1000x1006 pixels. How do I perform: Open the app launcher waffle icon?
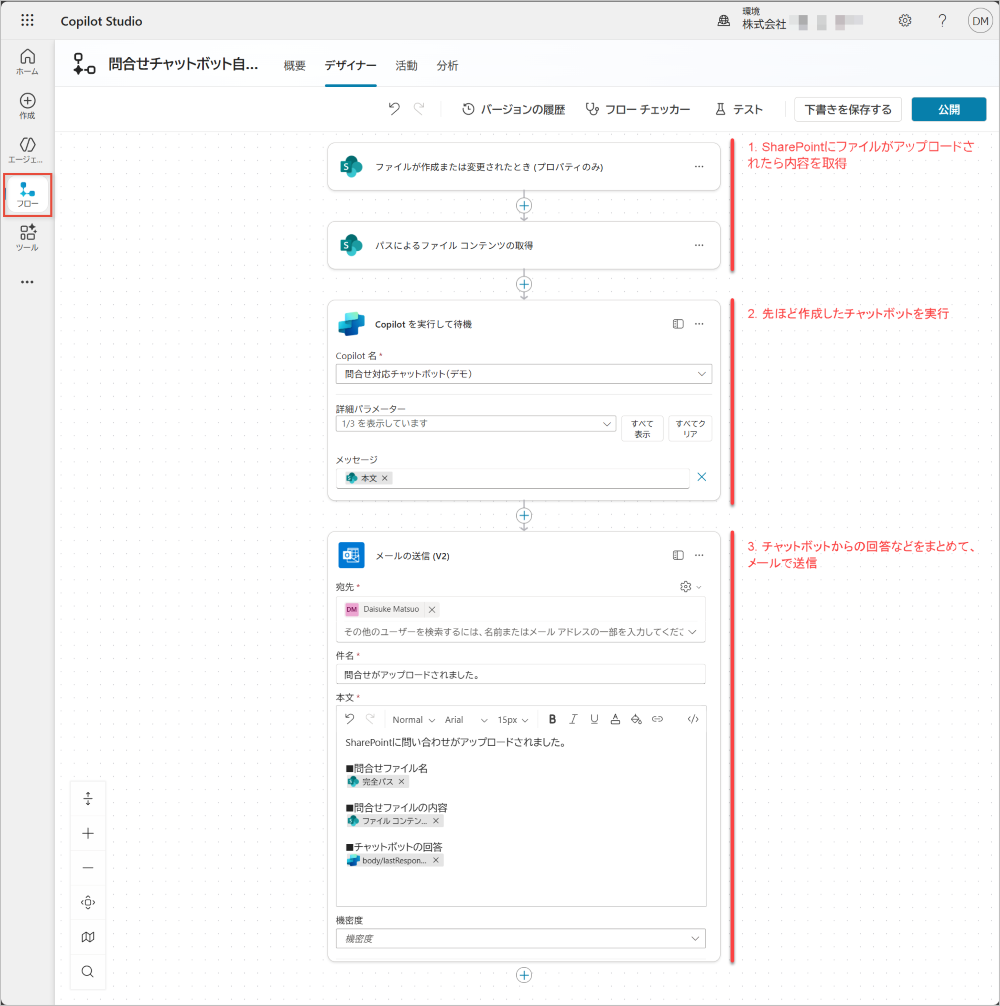pyautogui.click(x=27, y=21)
